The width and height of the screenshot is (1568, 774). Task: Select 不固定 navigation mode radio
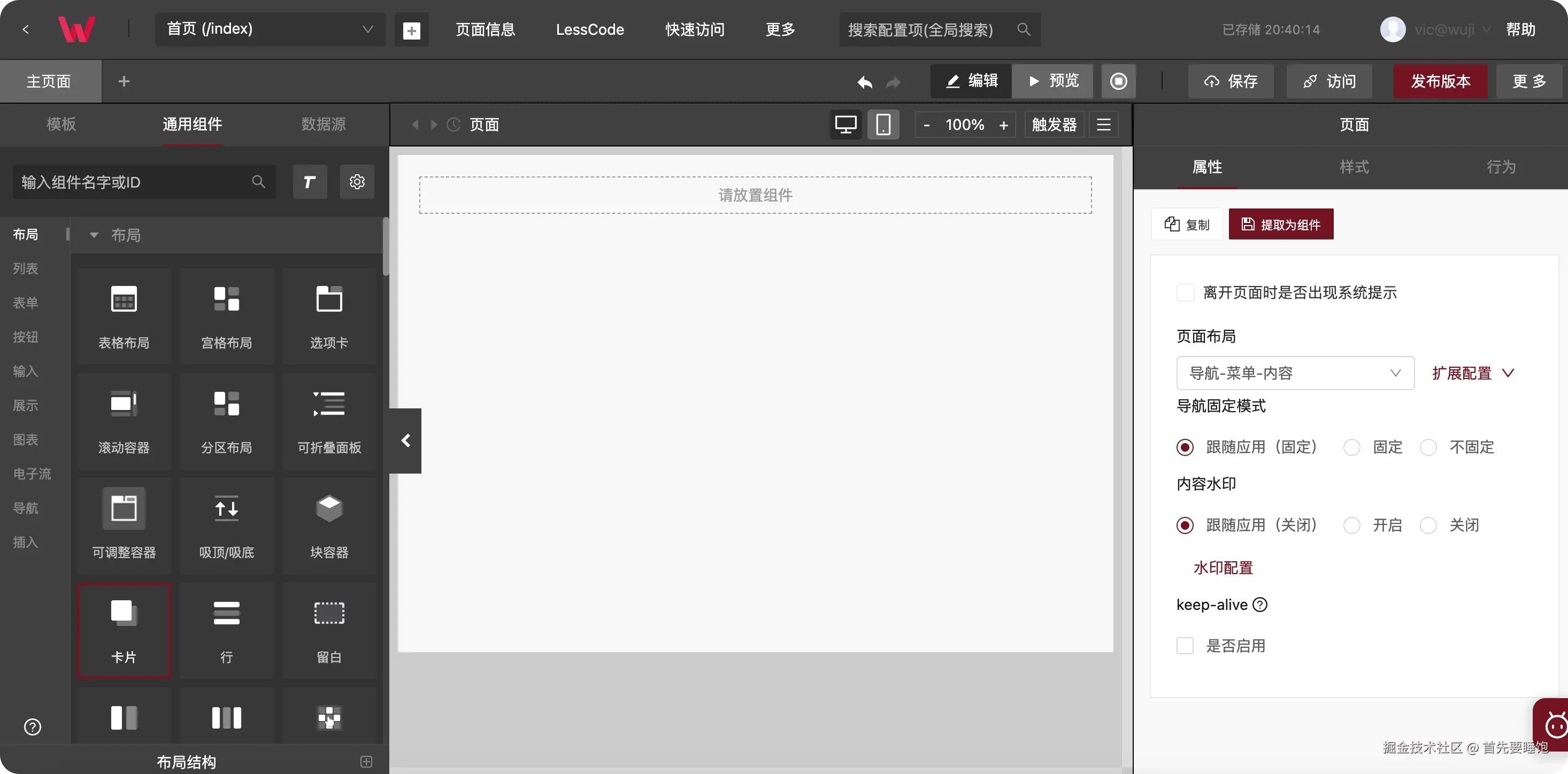pos(1428,447)
